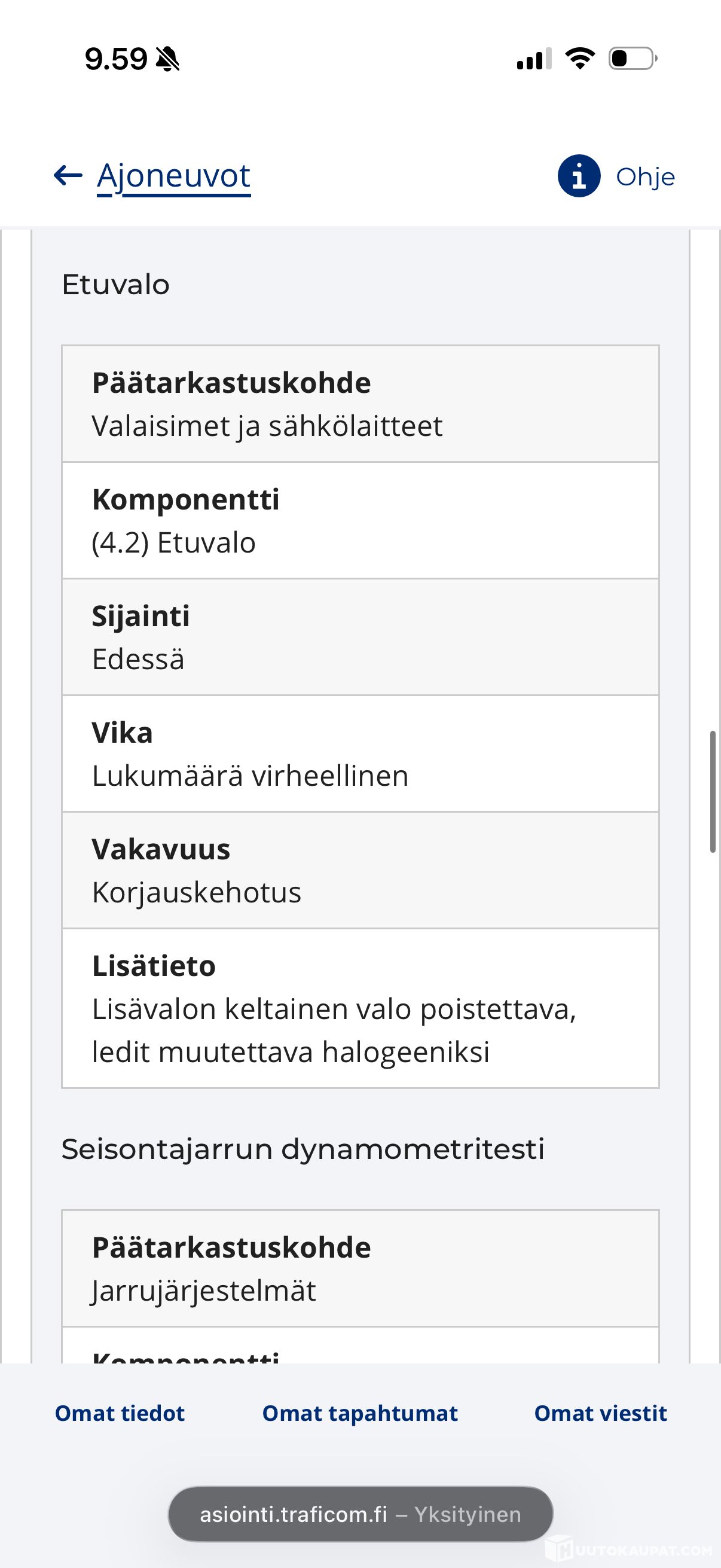Image resolution: width=721 pixels, height=1568 pixels.
Task: Open the Ohje help text
Action: click(645, 177)
